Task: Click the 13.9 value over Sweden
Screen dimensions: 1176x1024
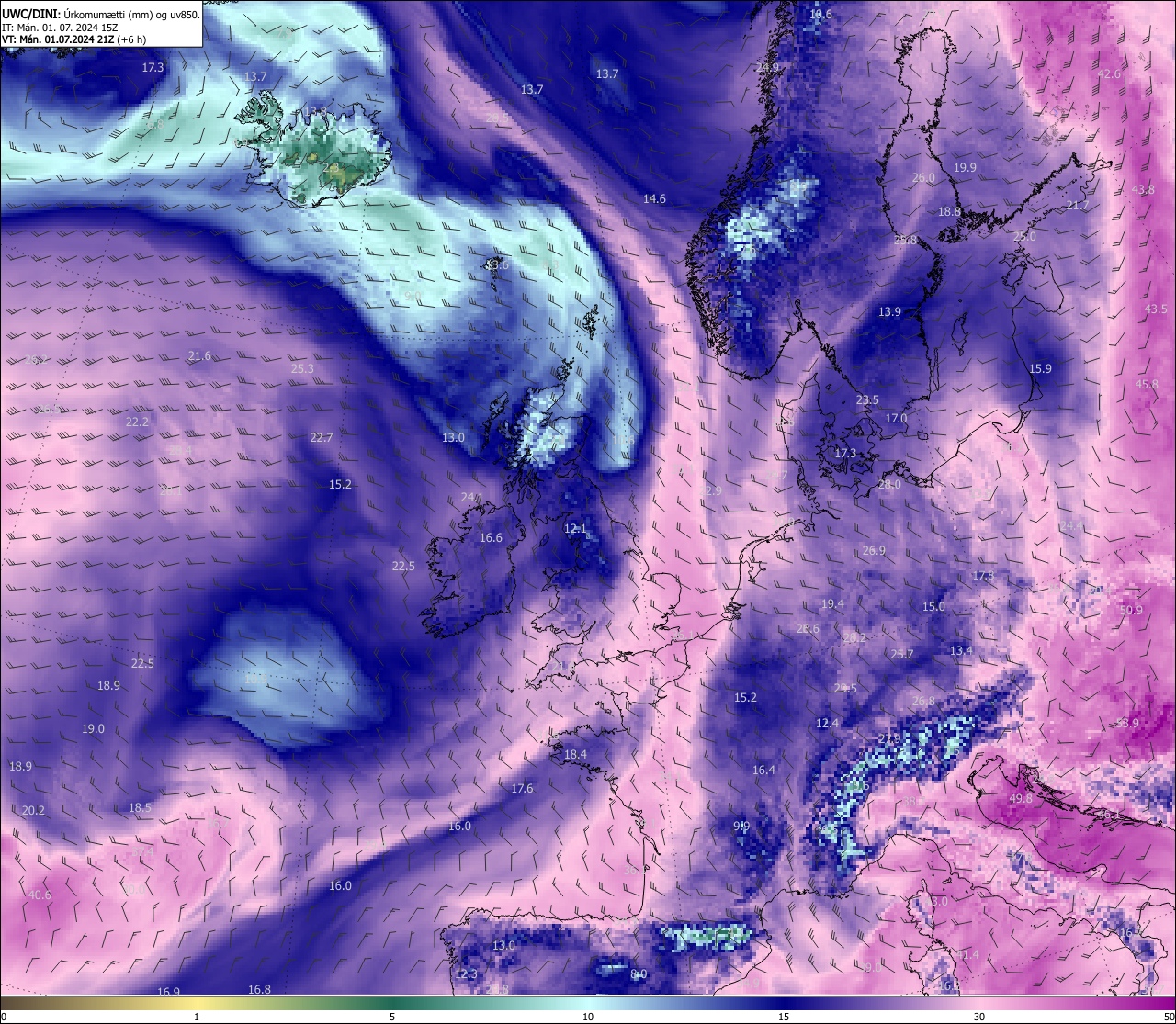Action: coord(889,311)
